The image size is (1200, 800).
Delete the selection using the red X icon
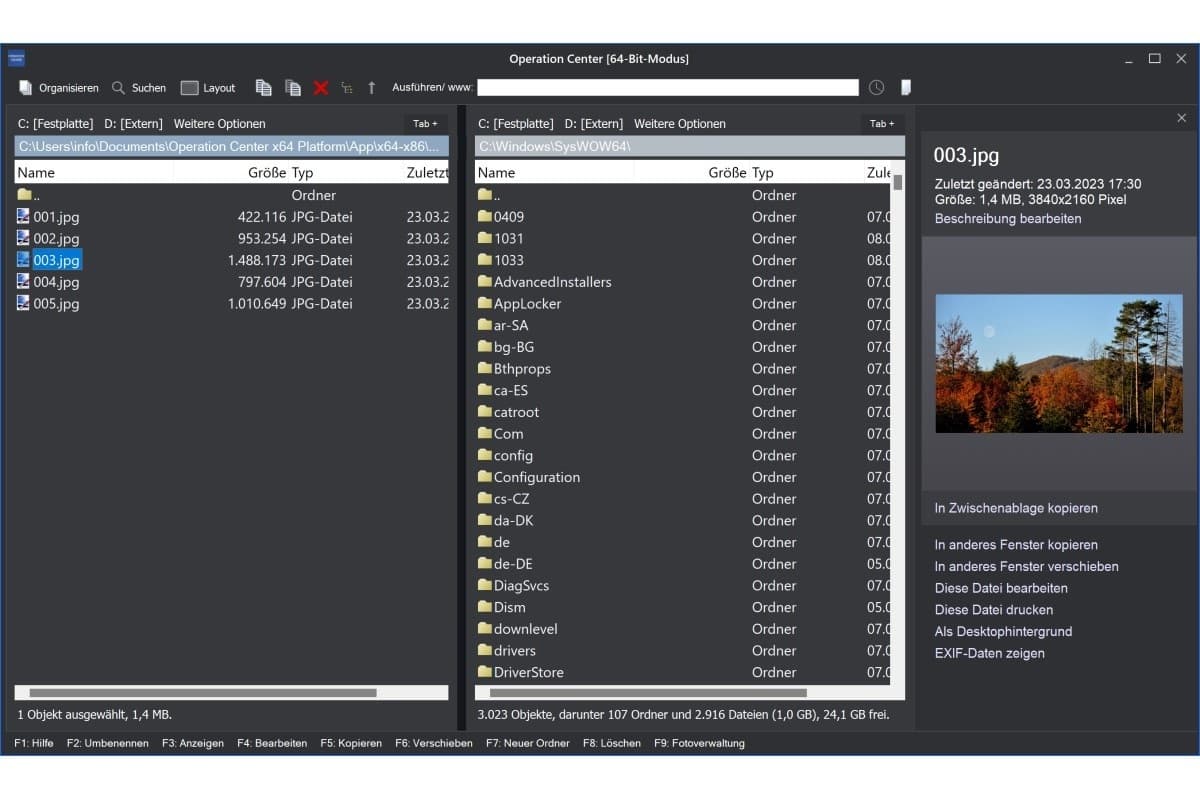pyautogui.click(x=320, y=87)
